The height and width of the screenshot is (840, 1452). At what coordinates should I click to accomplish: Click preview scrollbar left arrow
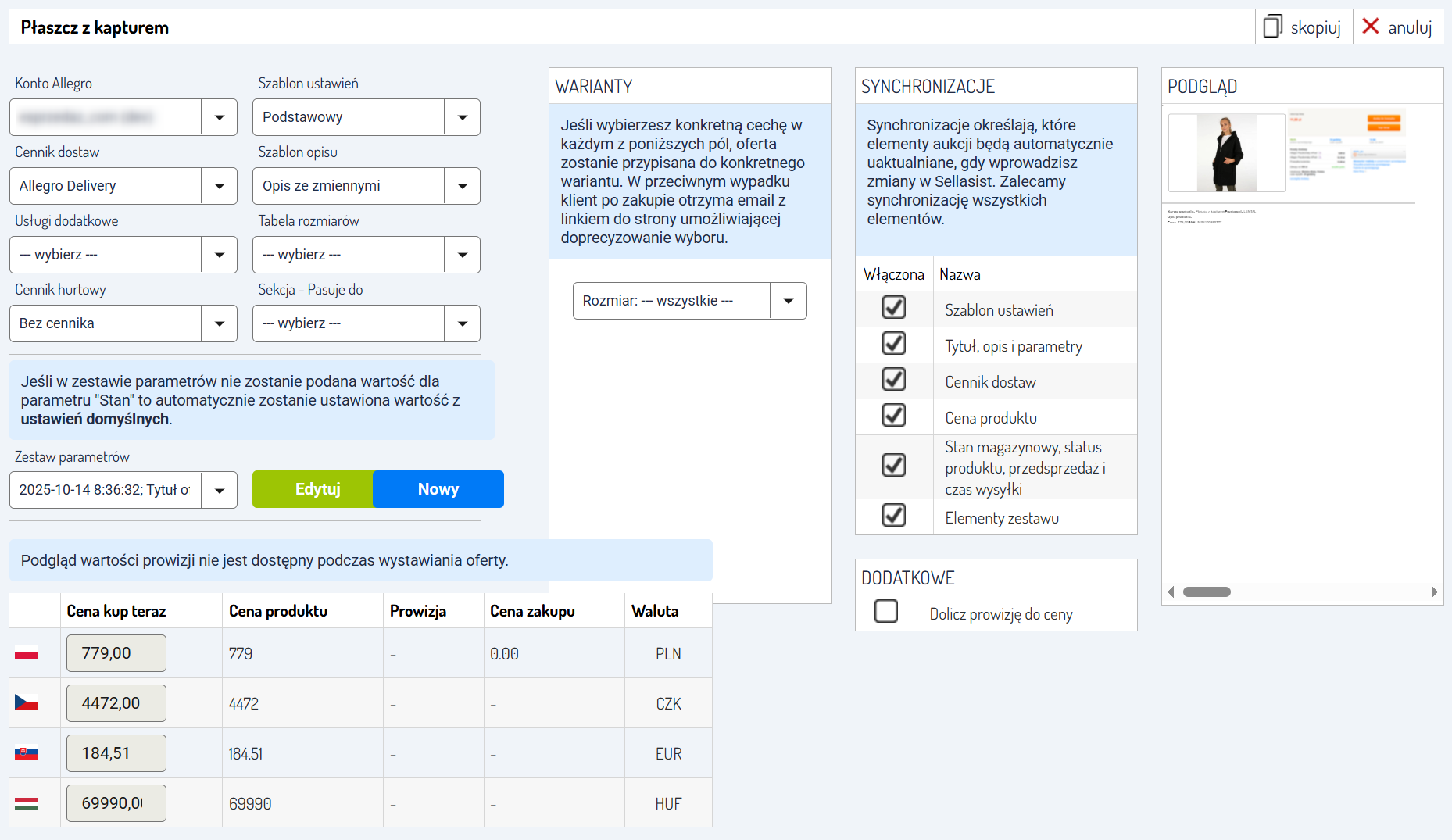(1171, 592)
